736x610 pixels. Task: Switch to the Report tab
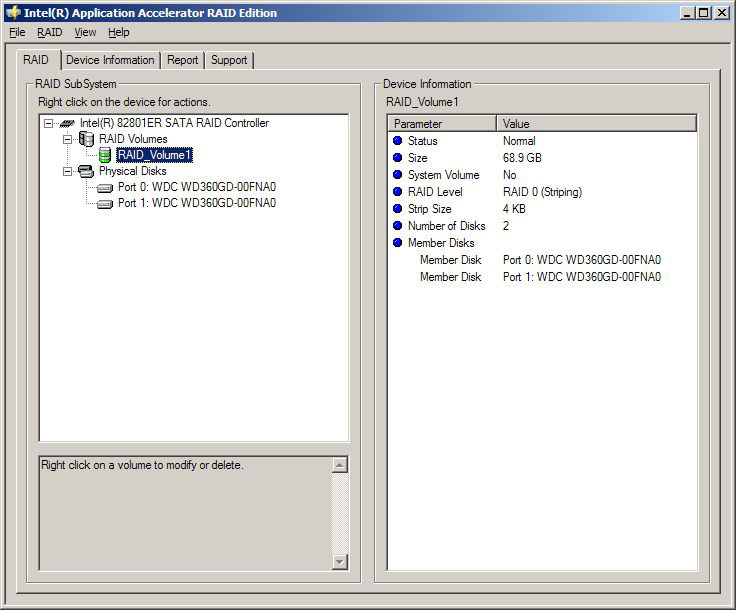pos(183,60)
